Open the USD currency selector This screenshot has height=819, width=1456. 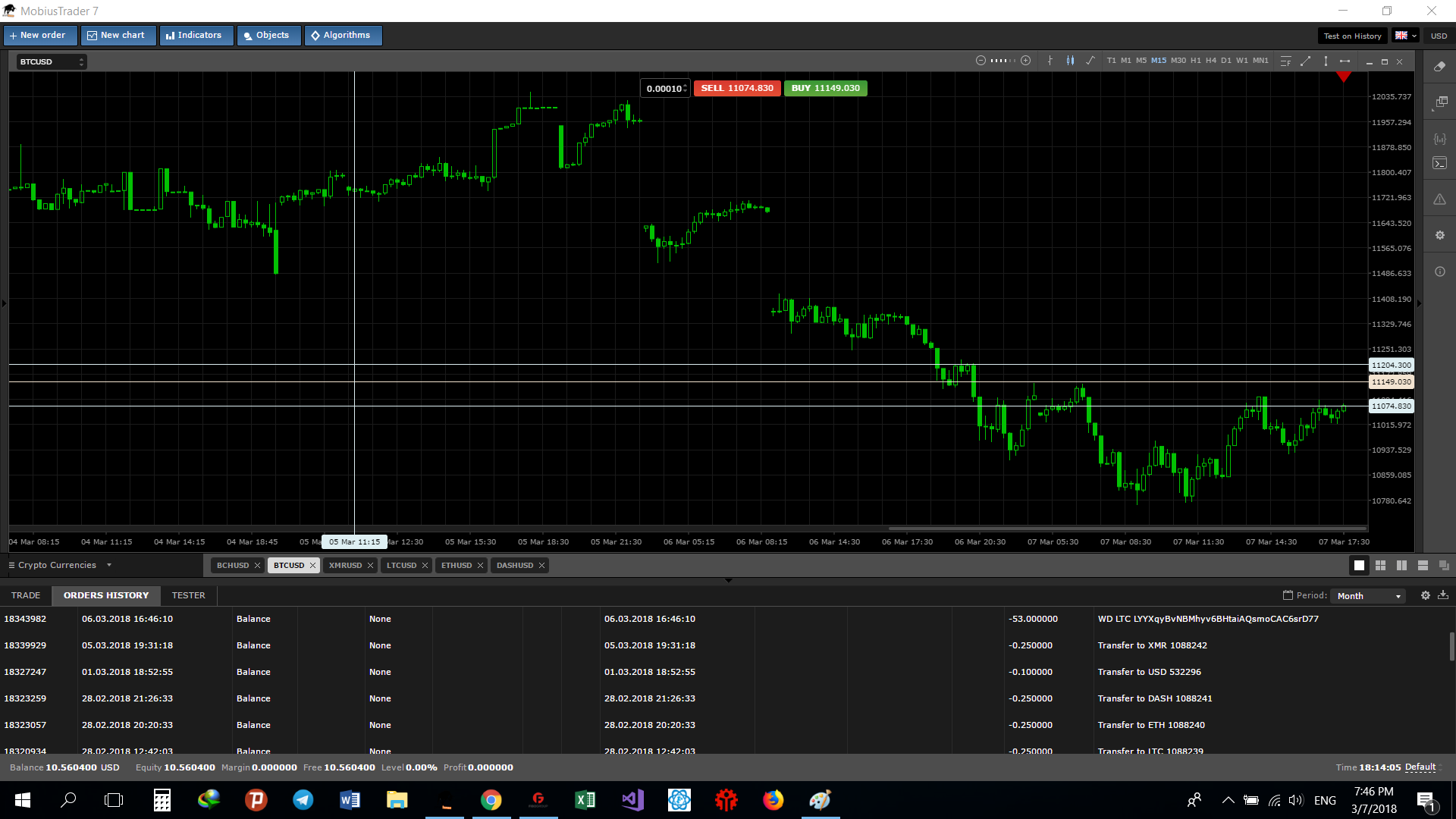pyautogui.click(x=1439, y=36)
